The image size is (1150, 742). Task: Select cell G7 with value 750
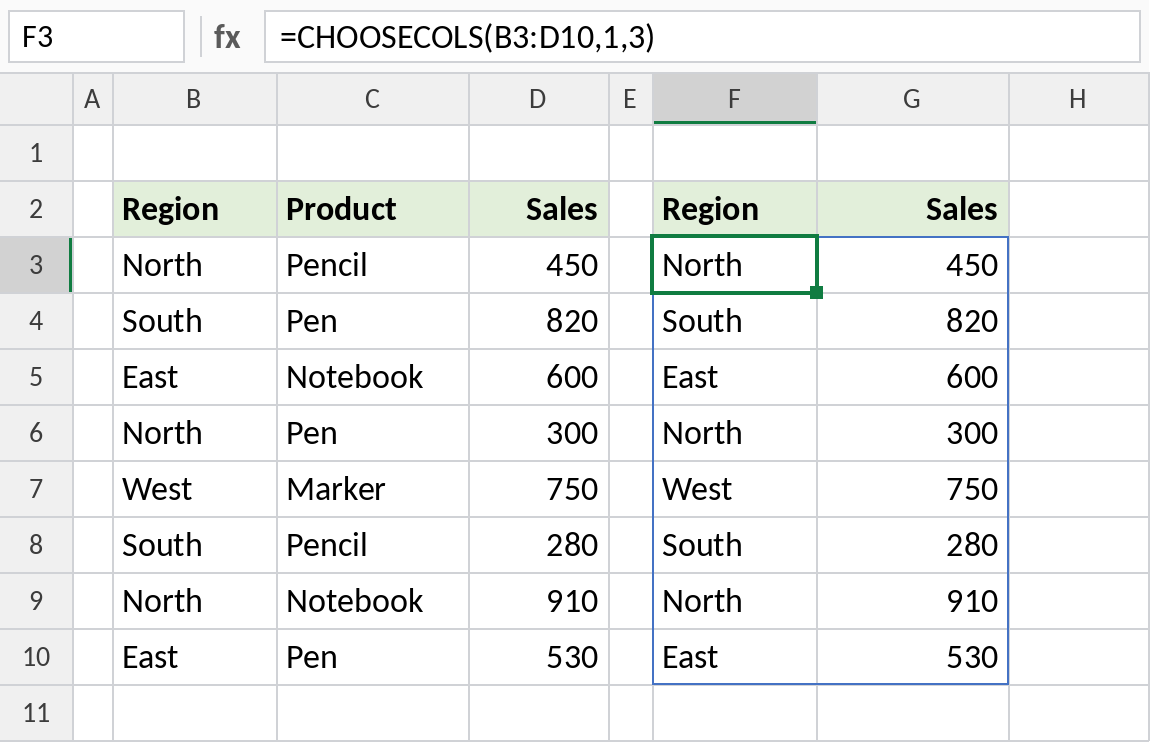pyautogui.click(x=912, y=489)
